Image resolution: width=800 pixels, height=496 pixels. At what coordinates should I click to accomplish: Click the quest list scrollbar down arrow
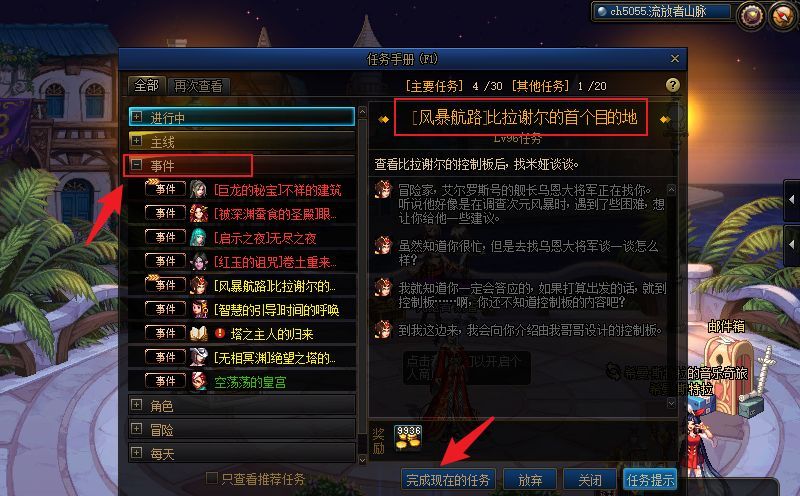[362, 459]
